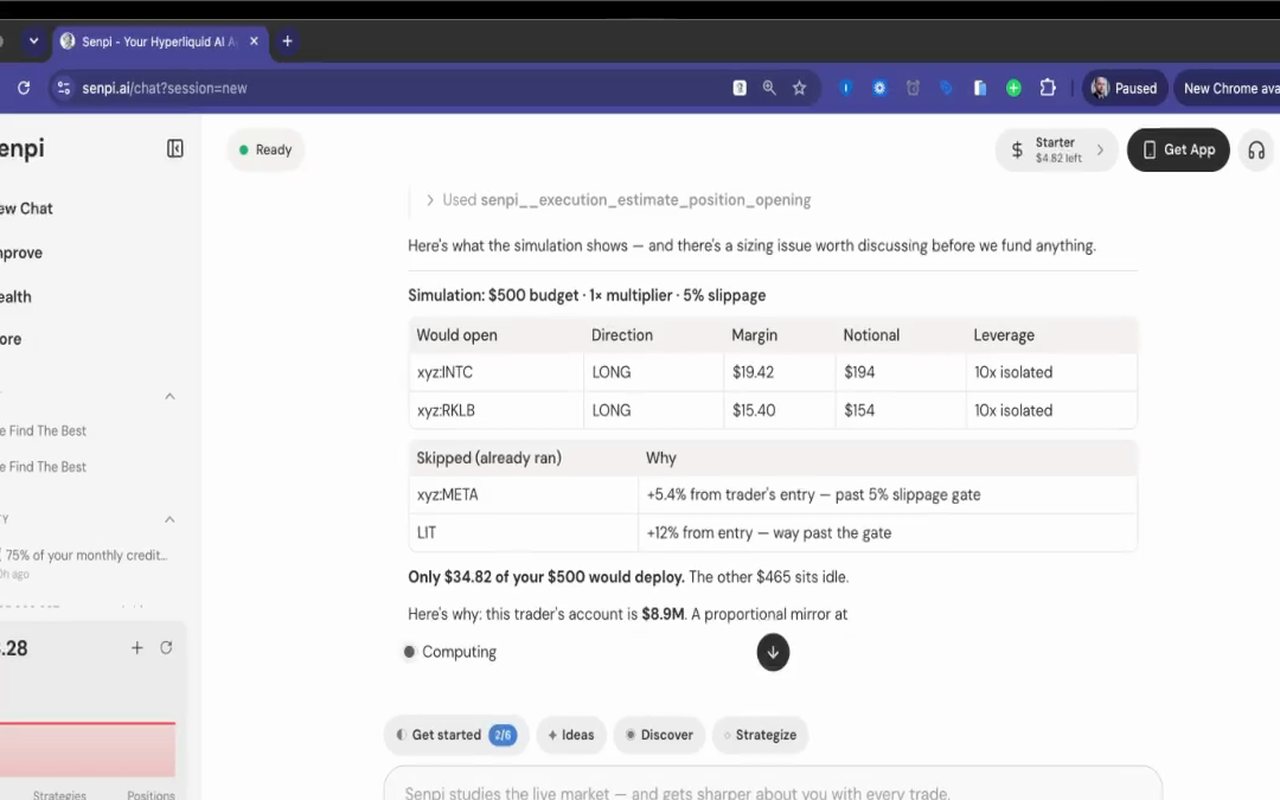Click the Ready status indicator

click(x=265, y=150)
